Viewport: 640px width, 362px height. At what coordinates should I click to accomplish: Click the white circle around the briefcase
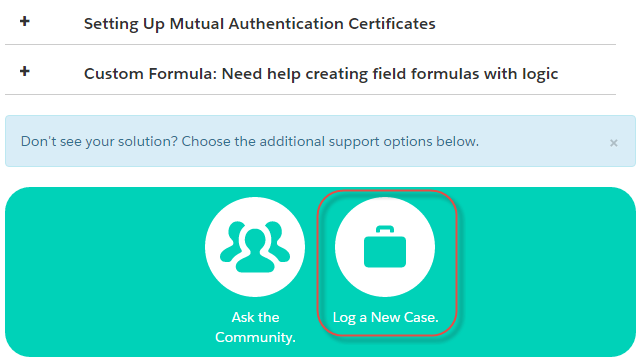[x=385, y=247]
